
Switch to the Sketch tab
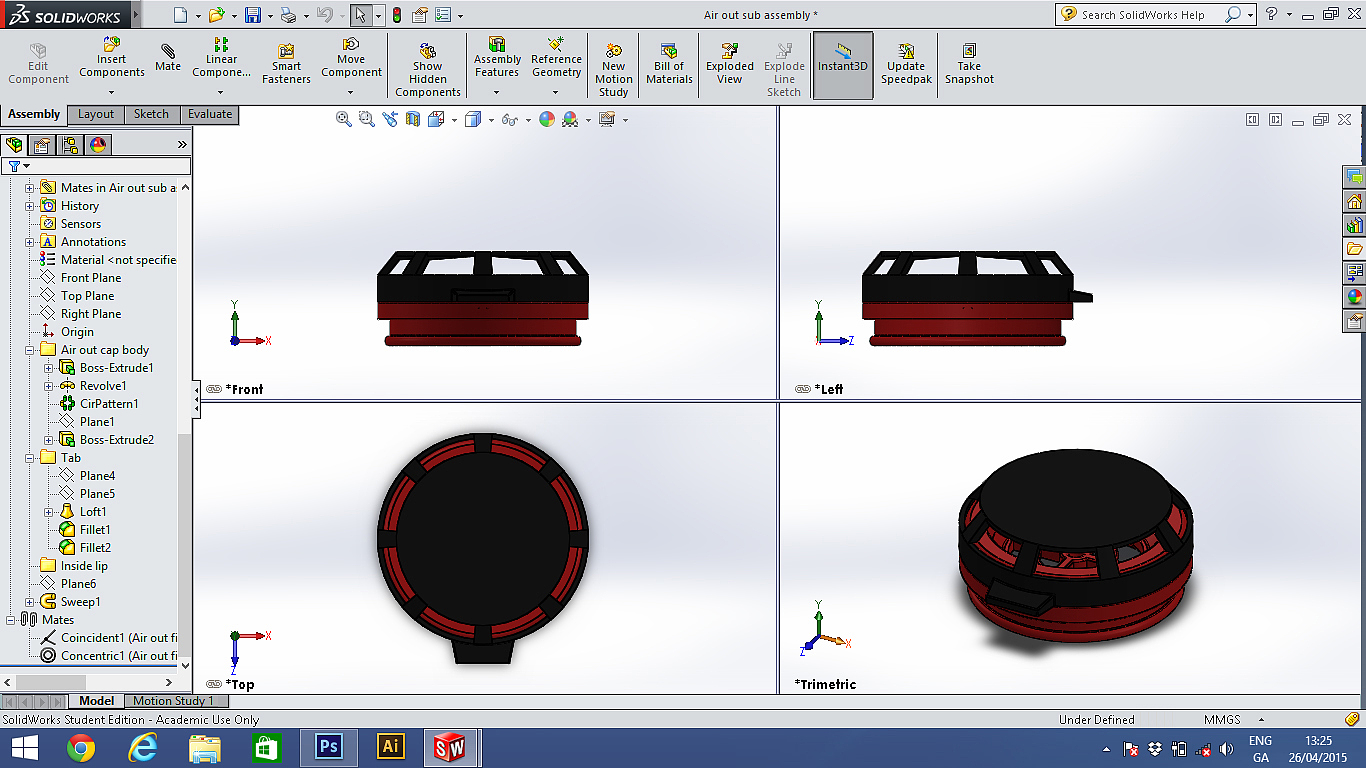[x=151, y=114]
